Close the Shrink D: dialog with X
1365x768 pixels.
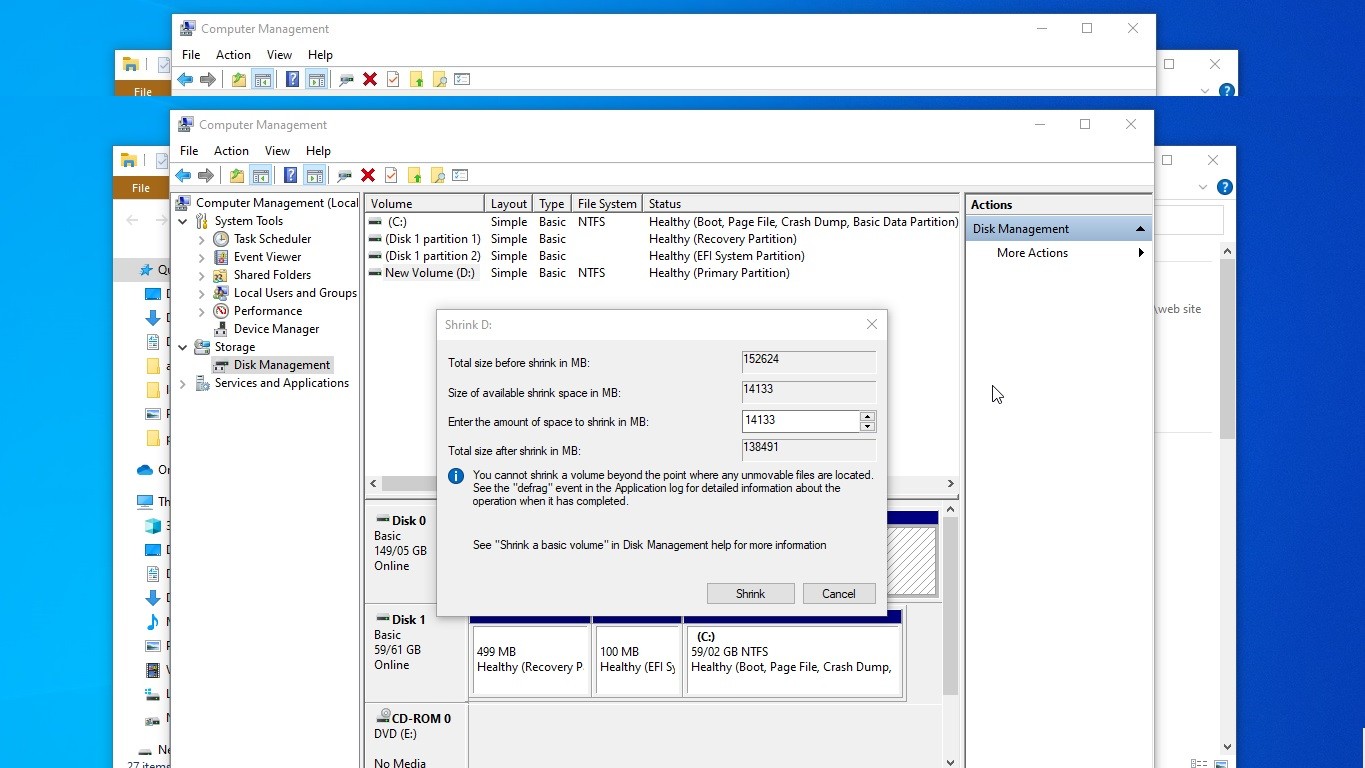[x=871, y=324]
